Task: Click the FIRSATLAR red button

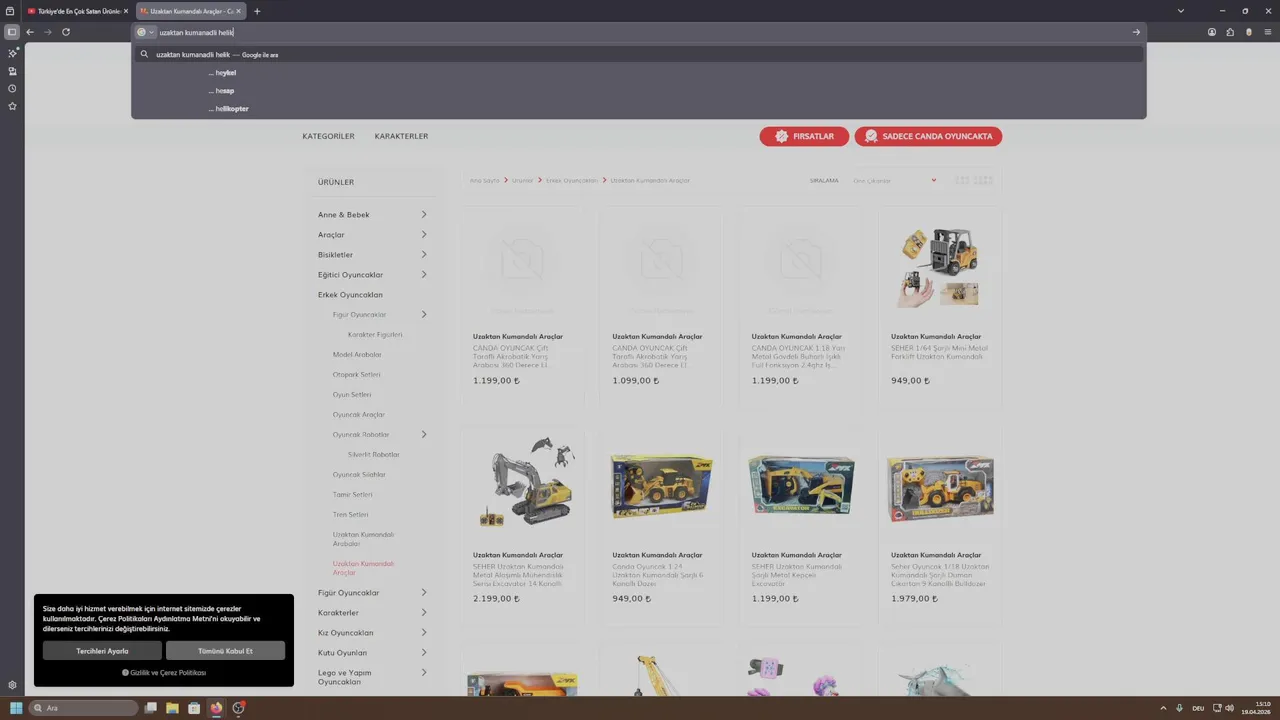Action: click(x=804, y=136)
